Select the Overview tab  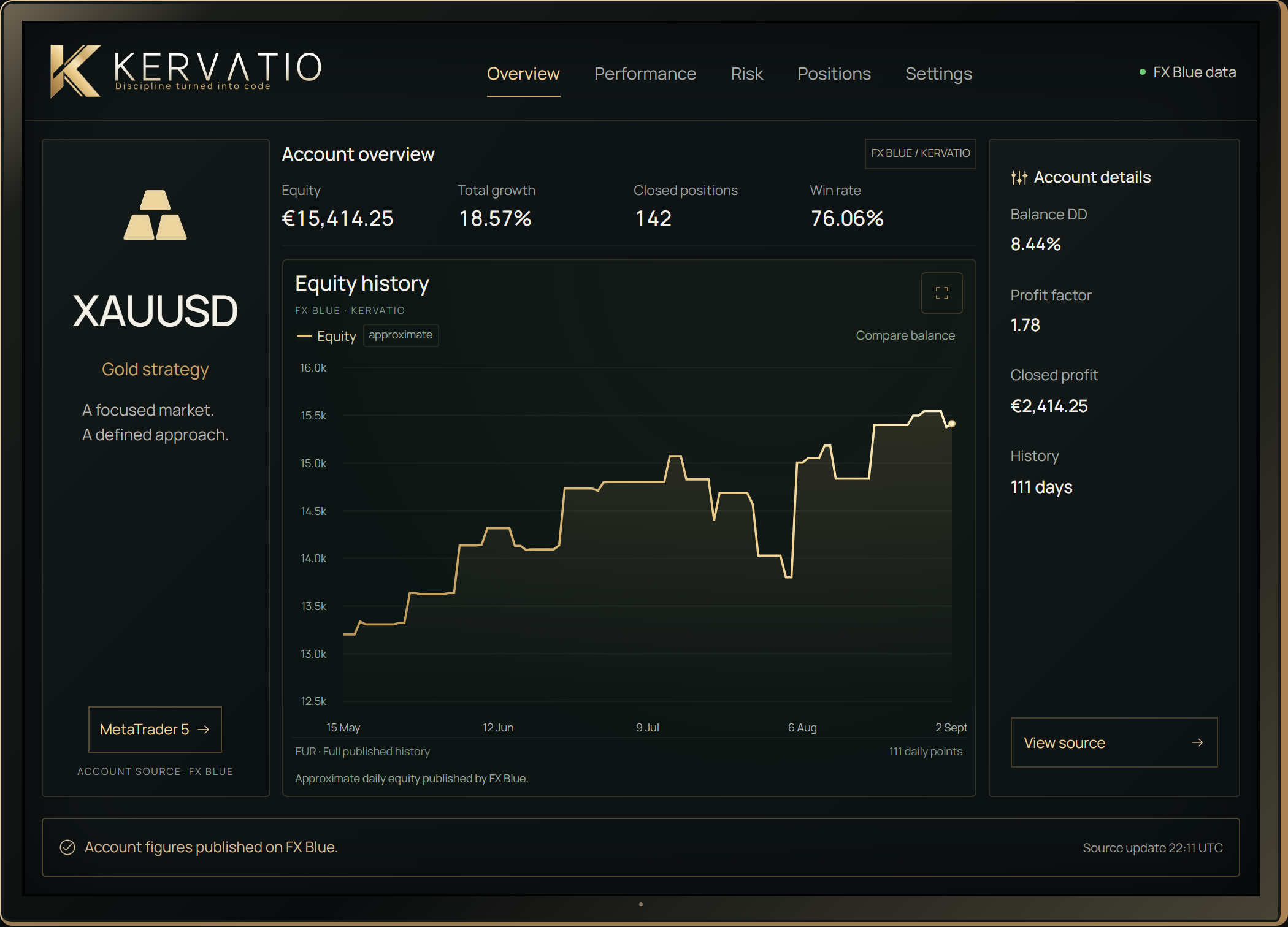click(x=523, y=74)
